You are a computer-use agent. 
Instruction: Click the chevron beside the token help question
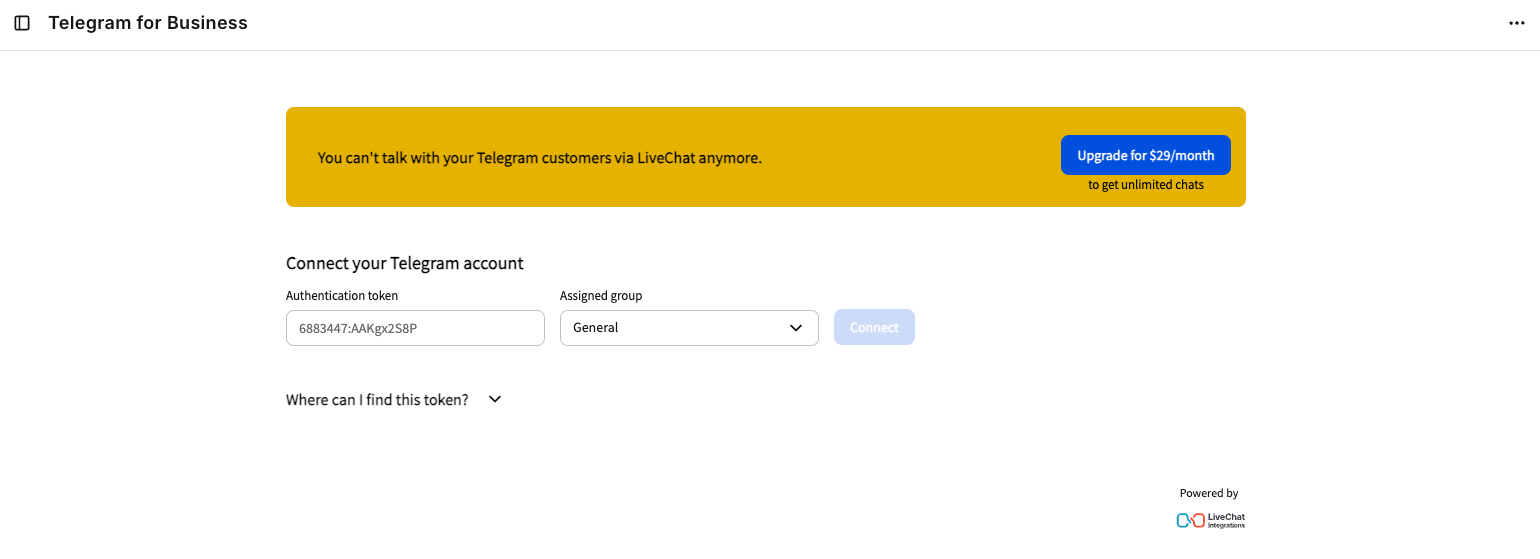[494, 399]
